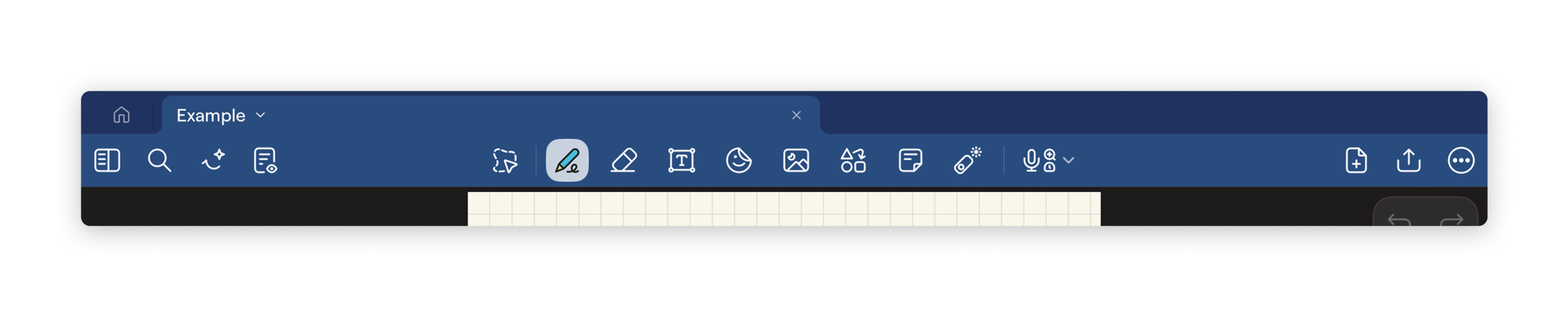Viewport: 1568px width, 317px height.
Task: Select the Text box tool
Action: [681, 160]
